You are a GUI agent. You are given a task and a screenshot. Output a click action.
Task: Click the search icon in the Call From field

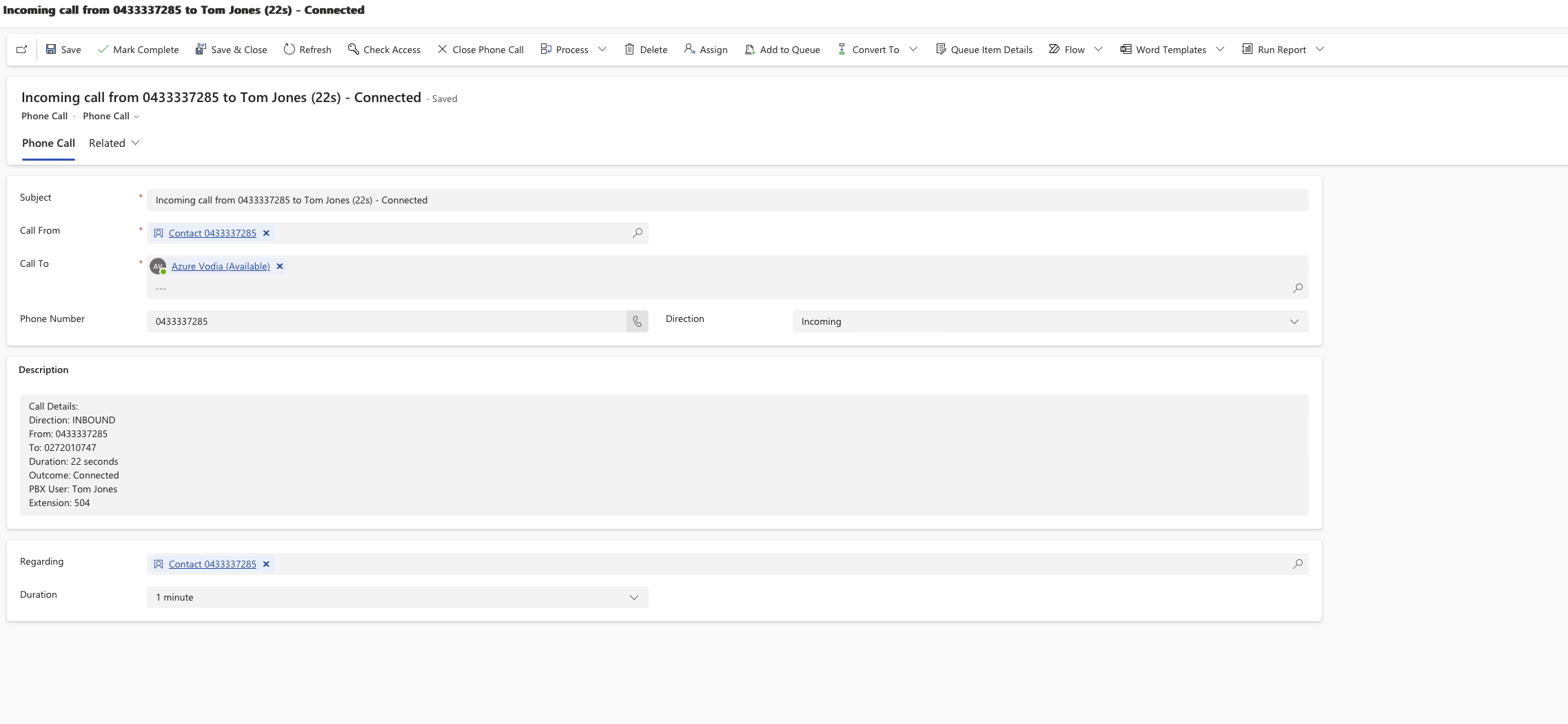[x=638, y=233]
